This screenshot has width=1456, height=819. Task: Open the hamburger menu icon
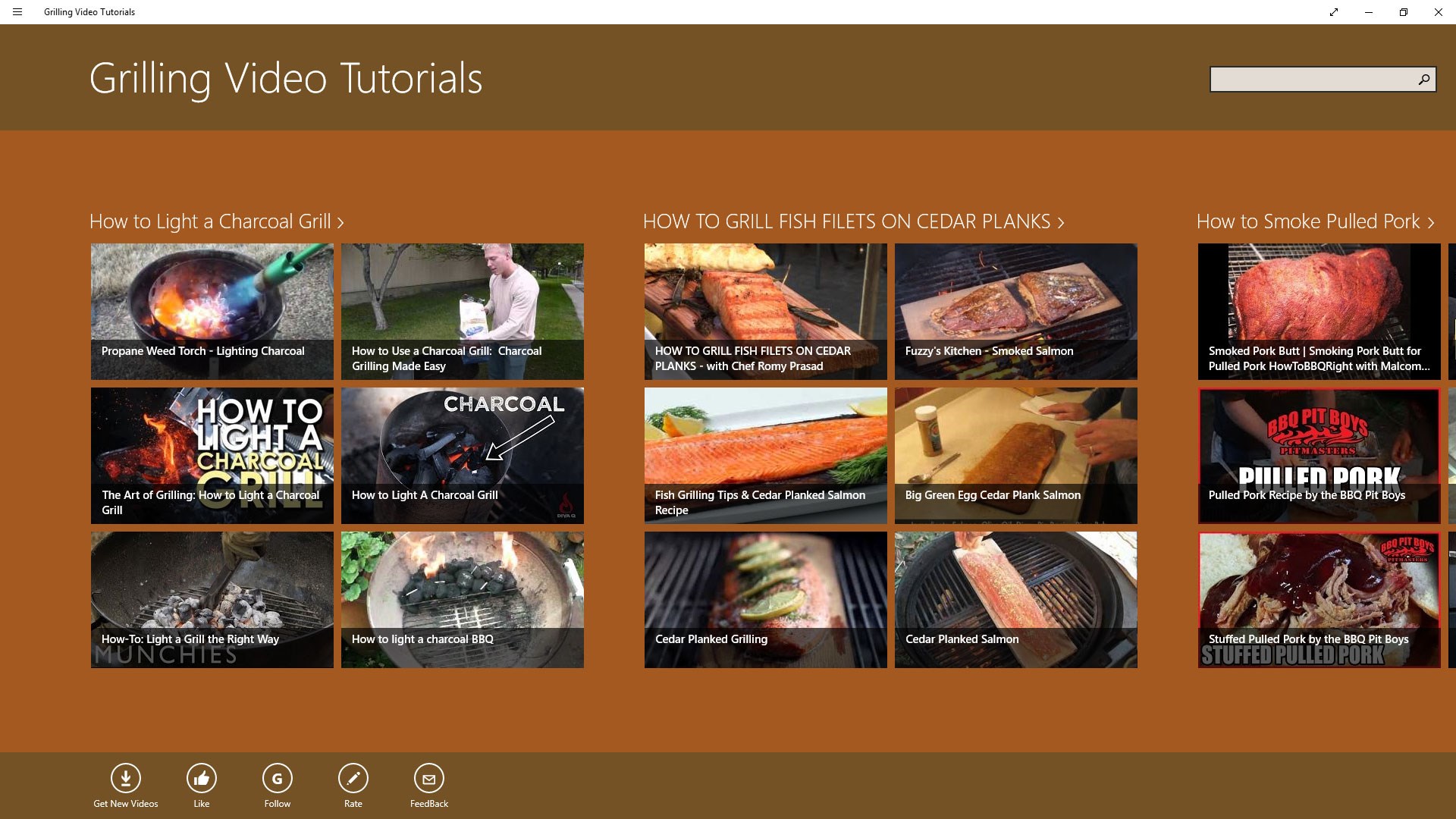tap(17, 12)
